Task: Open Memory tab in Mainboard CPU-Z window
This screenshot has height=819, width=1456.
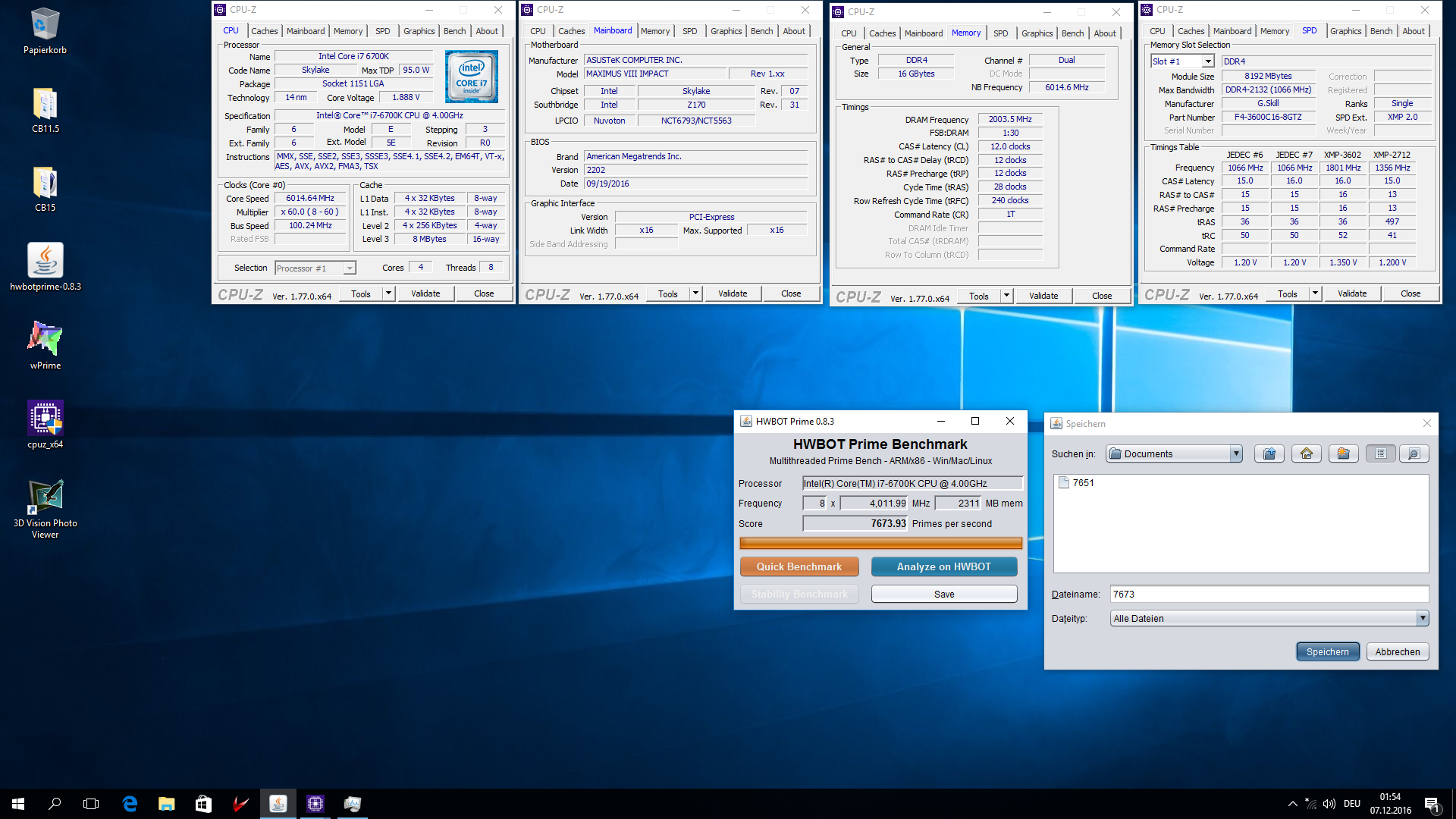Action: [654, 31]
